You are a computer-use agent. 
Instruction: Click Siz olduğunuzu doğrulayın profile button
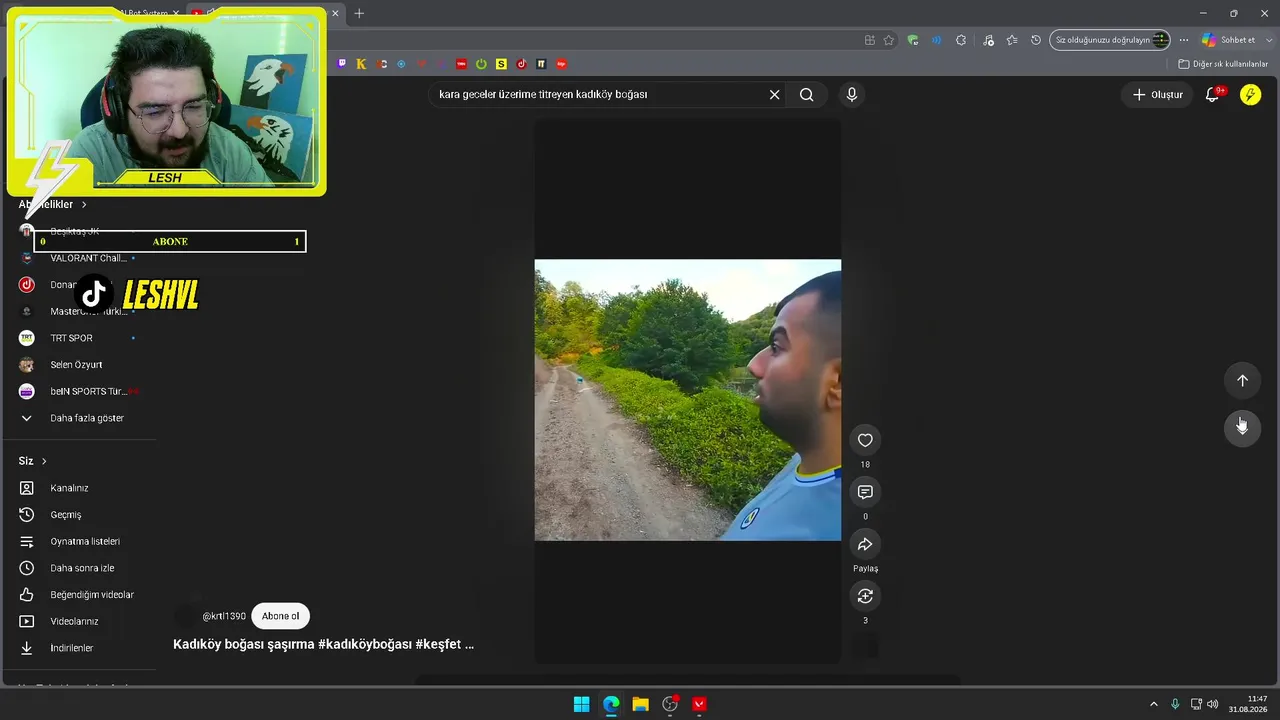pyautogui.click(x=1110, y=40)
